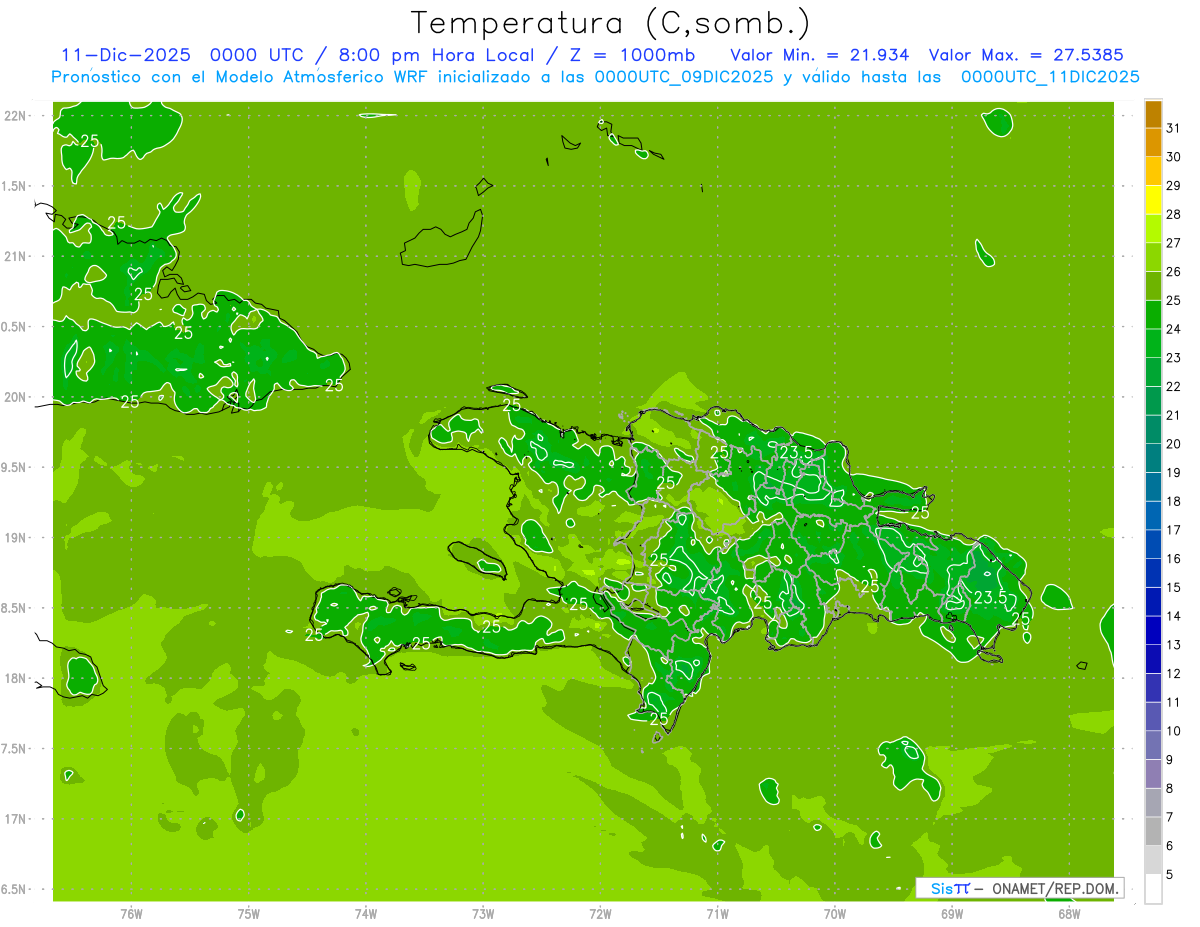Click purple legend swatch between 8 and 9
The image size is (1200, 927).
1153,774
